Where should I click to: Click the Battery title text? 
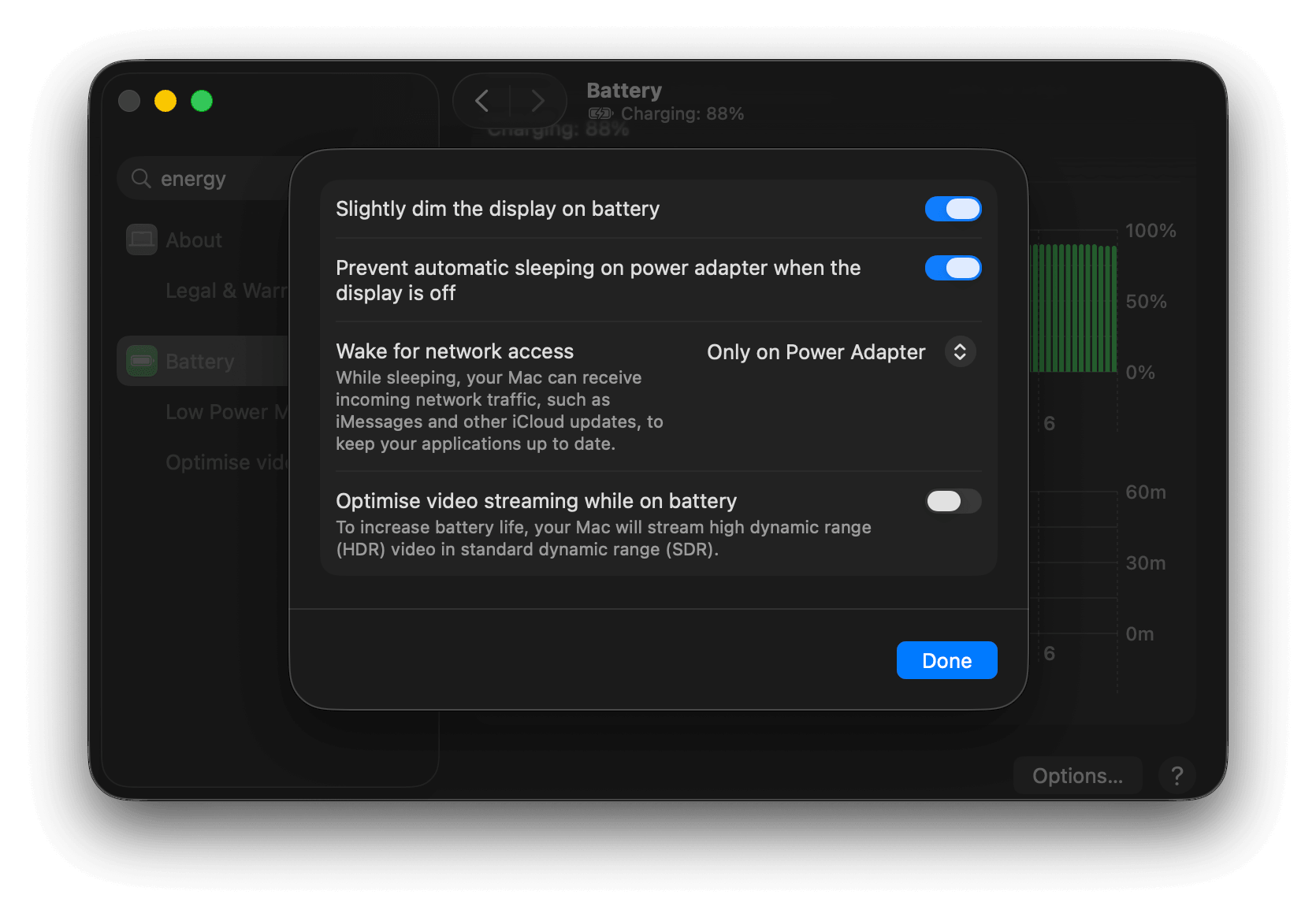click(x=624, y=91)
